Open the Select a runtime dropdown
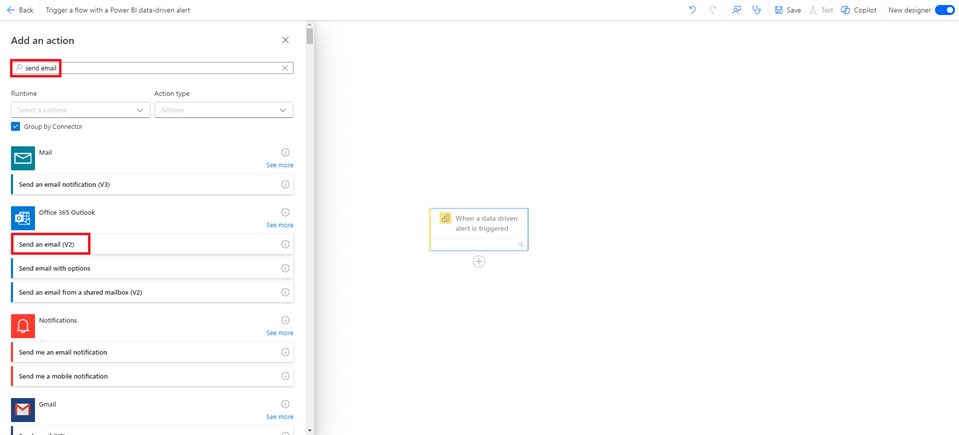The width and height of the screenshot is (959, 435). click(x=80, y=110)
